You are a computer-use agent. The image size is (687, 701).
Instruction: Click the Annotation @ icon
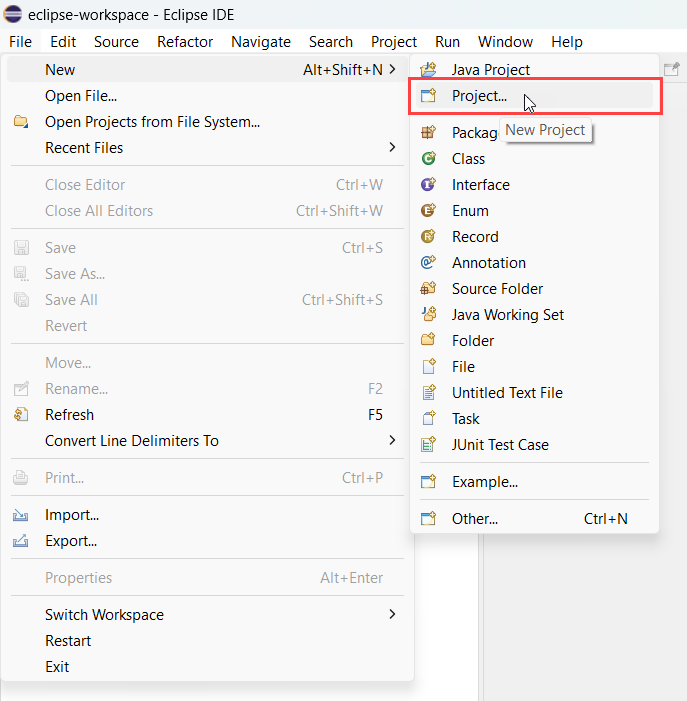point(428,262)
